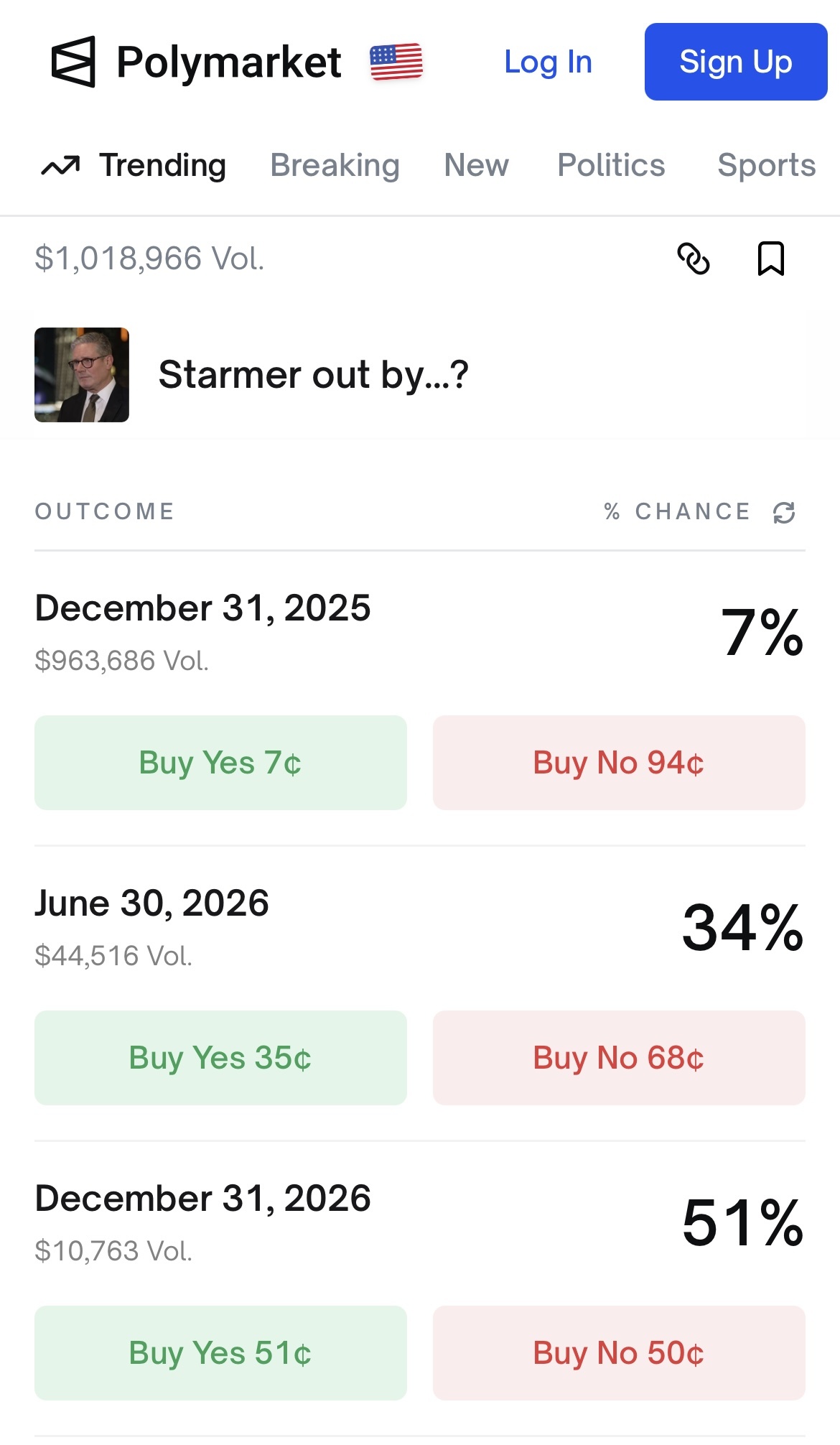The image size is (840, 1445).
Task: Buy Yes at 7¢ for December 2025
Action: pyautogui.click(x=220, y=763)
